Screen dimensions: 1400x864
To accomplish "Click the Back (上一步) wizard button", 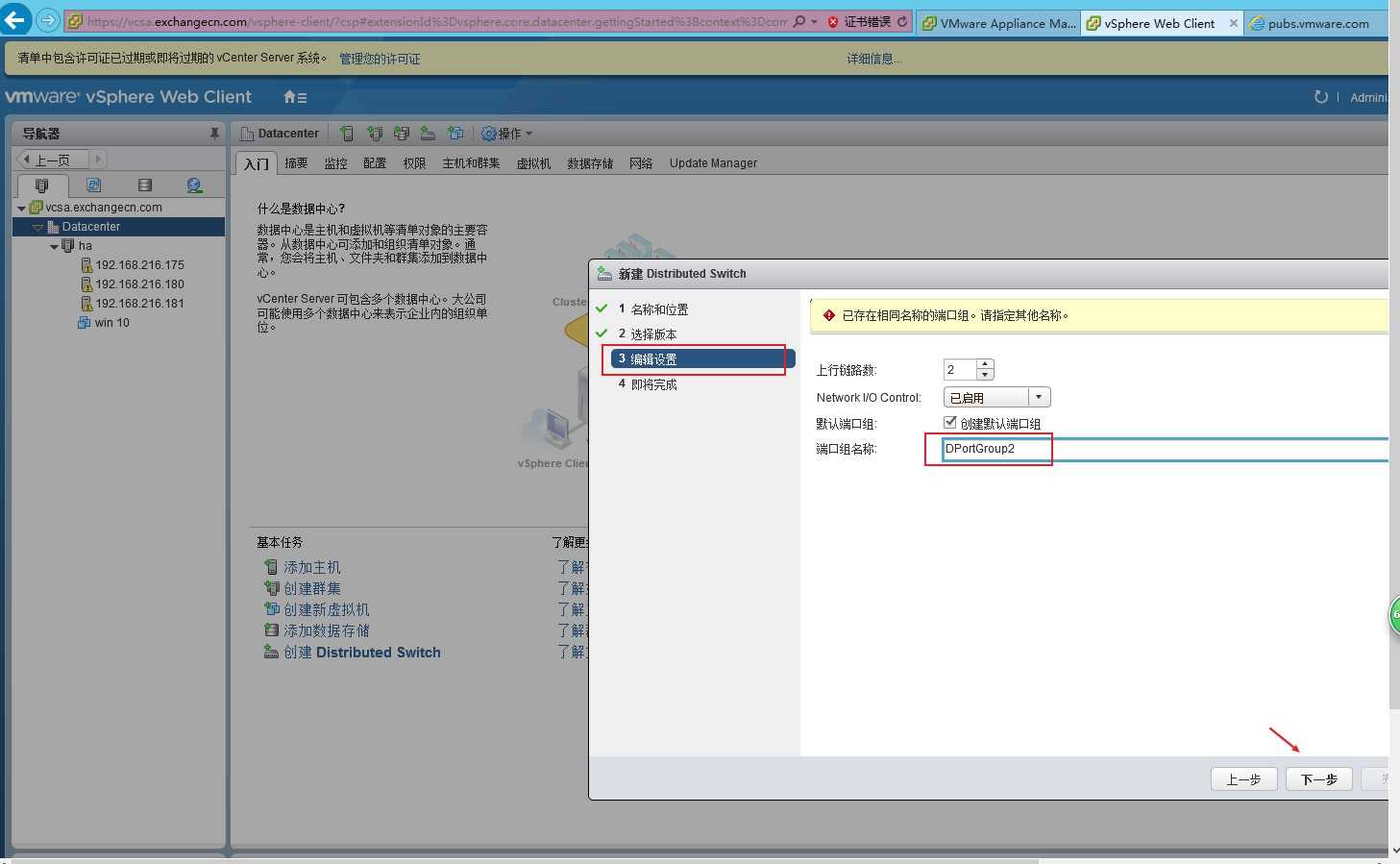I will pos(1243,779).
